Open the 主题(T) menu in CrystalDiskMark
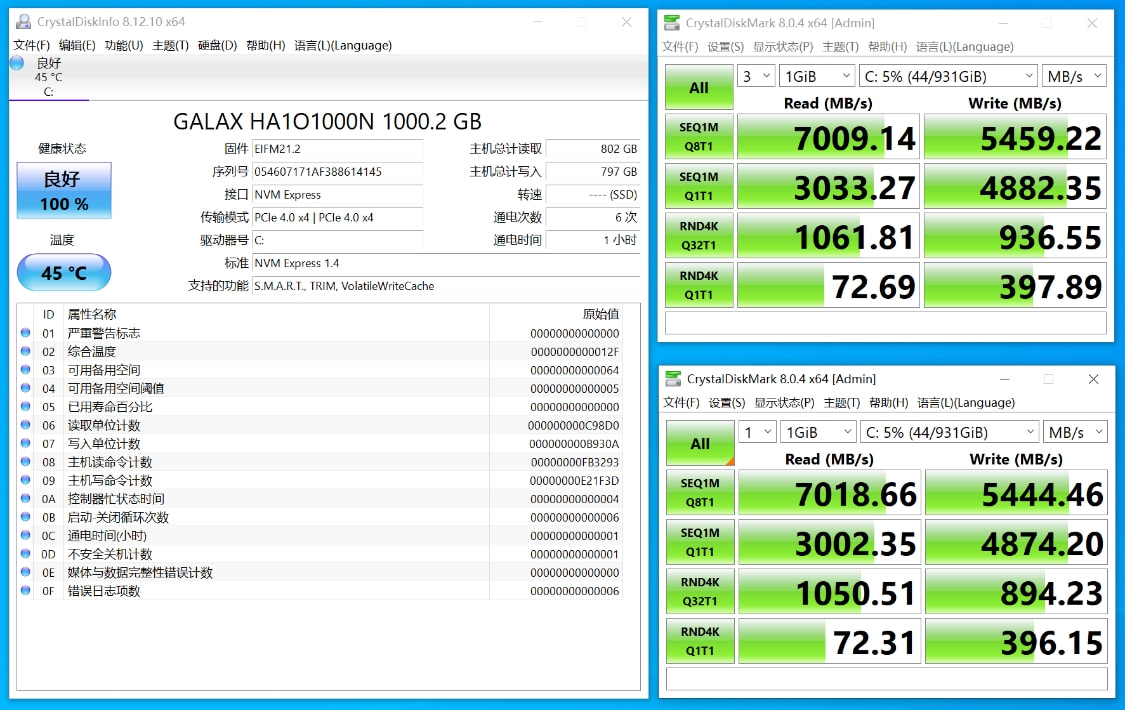Viewport: 1125px width, 710px height. pos(839,46)
